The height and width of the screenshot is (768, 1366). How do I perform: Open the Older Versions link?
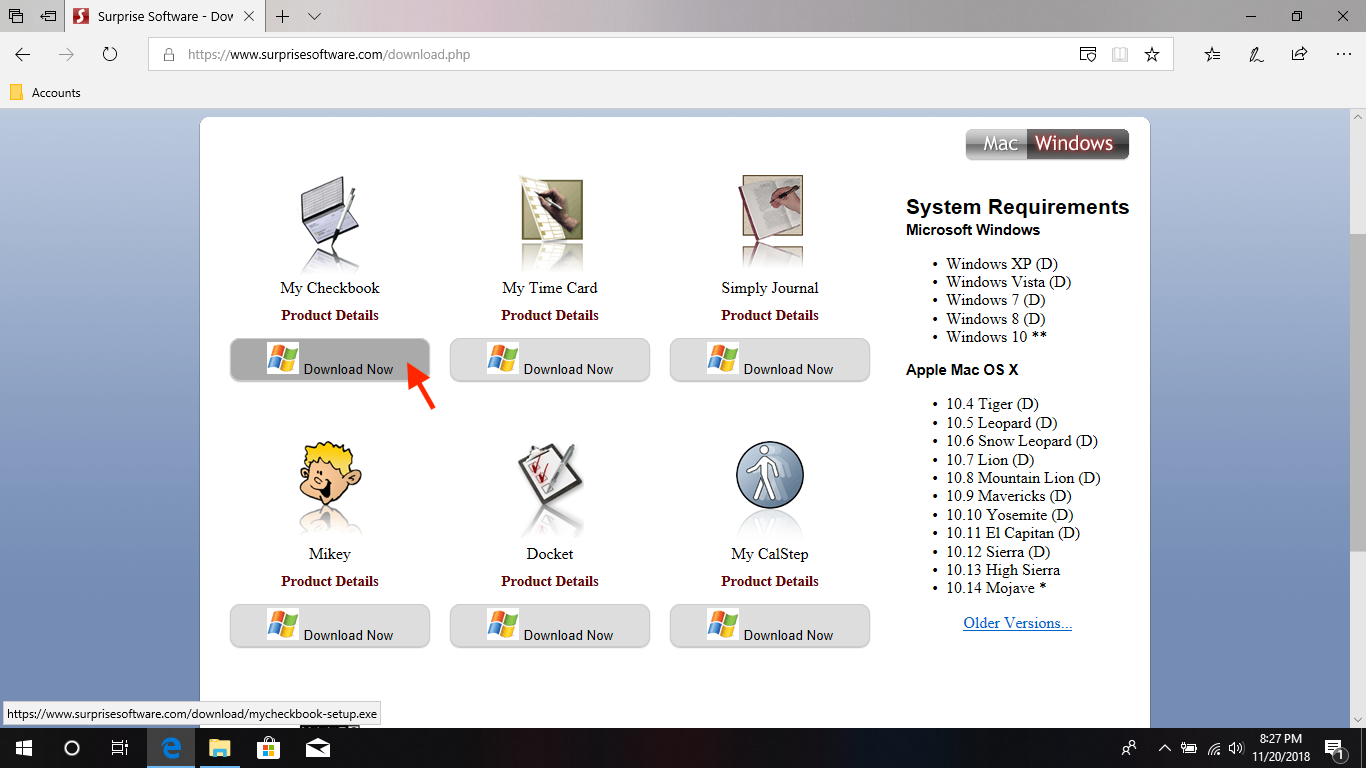(1017, 623)
